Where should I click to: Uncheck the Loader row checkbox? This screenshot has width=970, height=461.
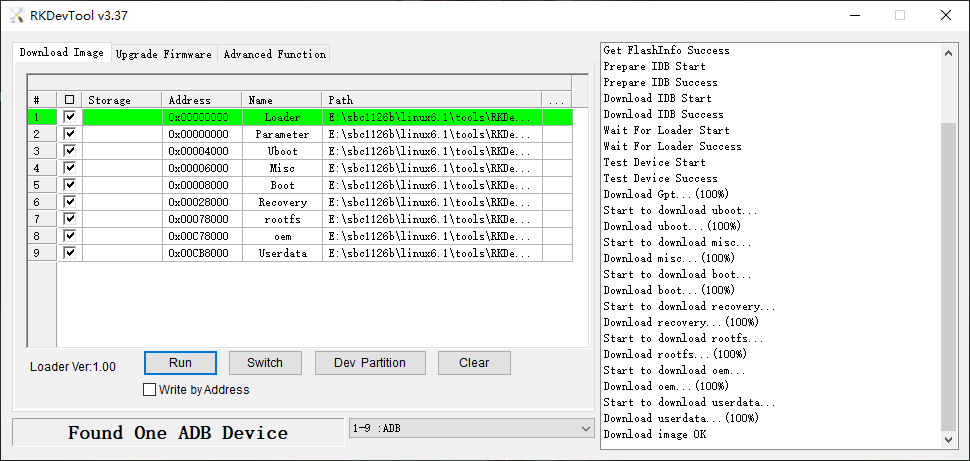70,116
